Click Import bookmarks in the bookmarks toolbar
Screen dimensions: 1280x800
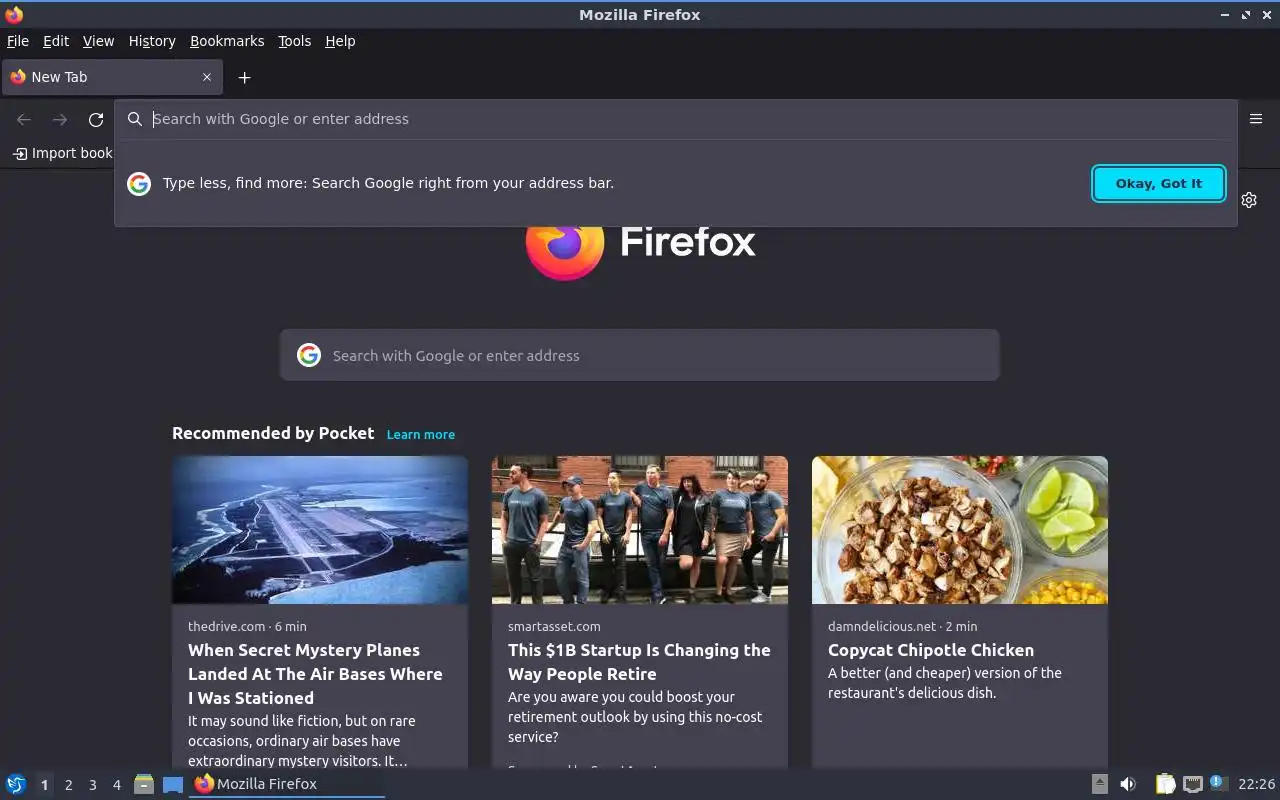click(62, 153)
